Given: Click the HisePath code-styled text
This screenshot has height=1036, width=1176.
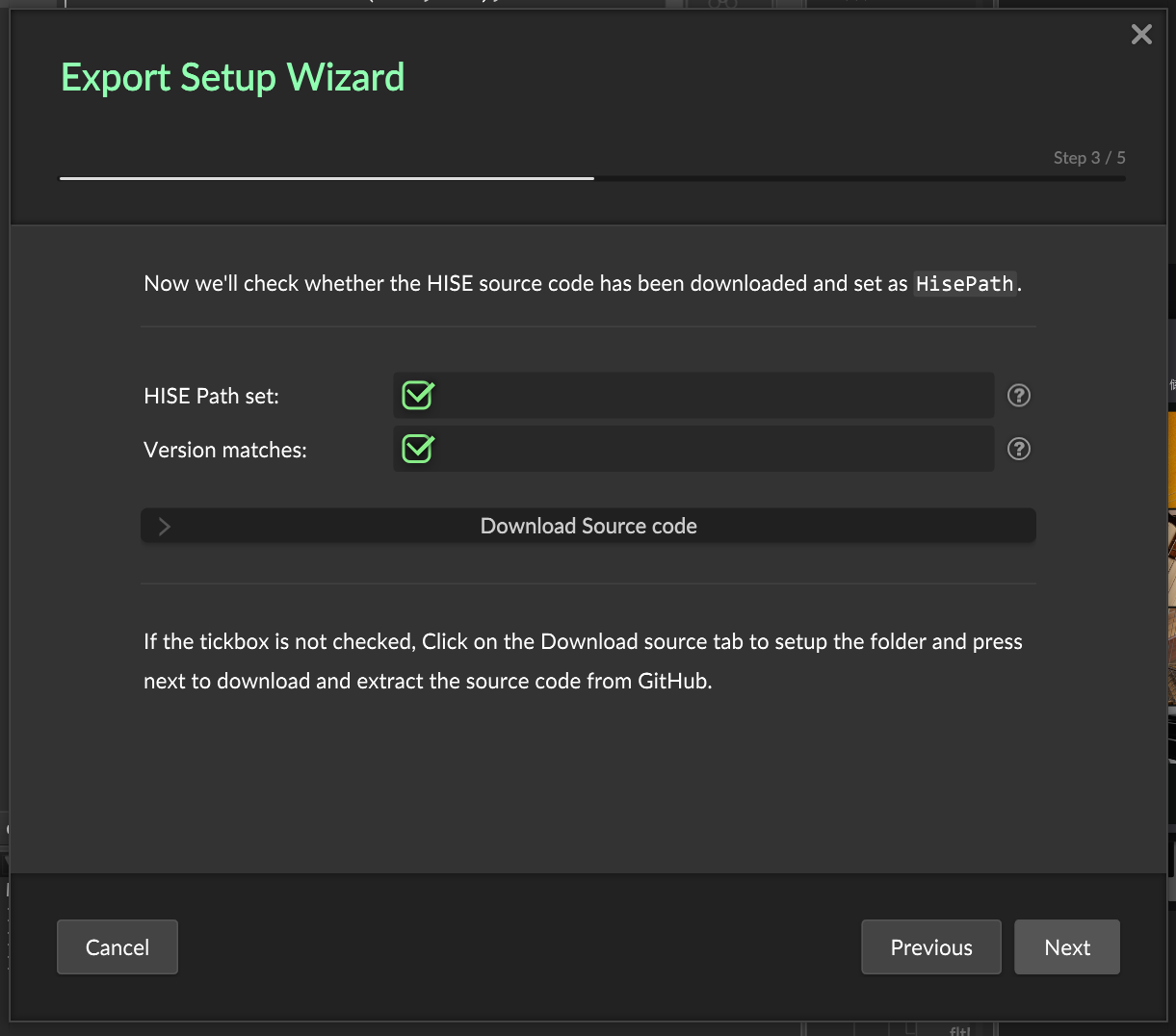Looking at the screenshot, I should pyautogui.click(x=964, y=284).
